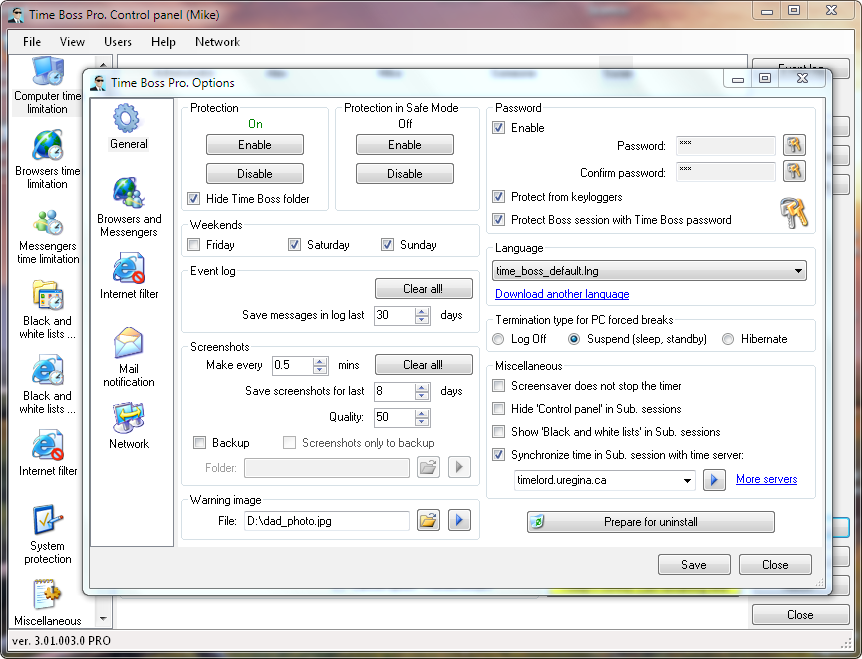862x659 pixels.
Task: Open Internet filter in Control panel sidebar
Action: 47,452
